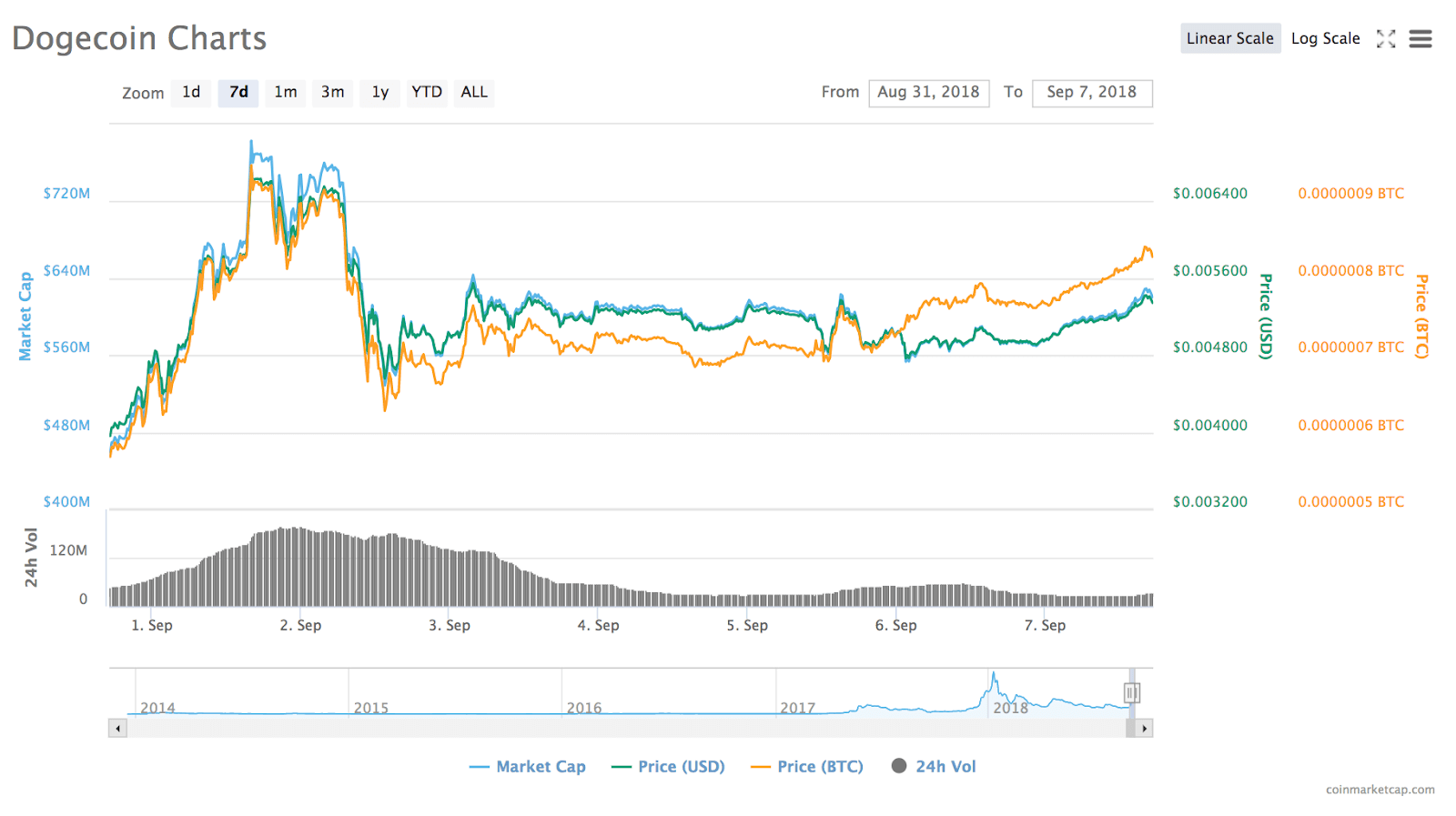Click the '1. Sep' axis label

152,626
